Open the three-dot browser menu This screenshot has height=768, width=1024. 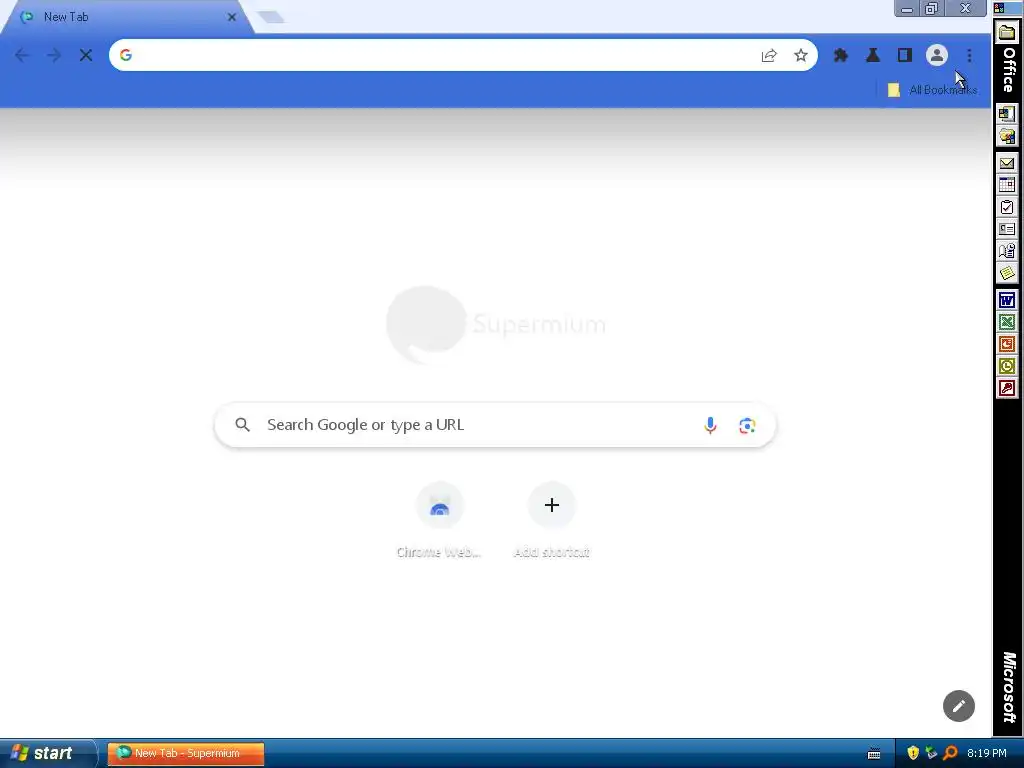click(969, 56)
